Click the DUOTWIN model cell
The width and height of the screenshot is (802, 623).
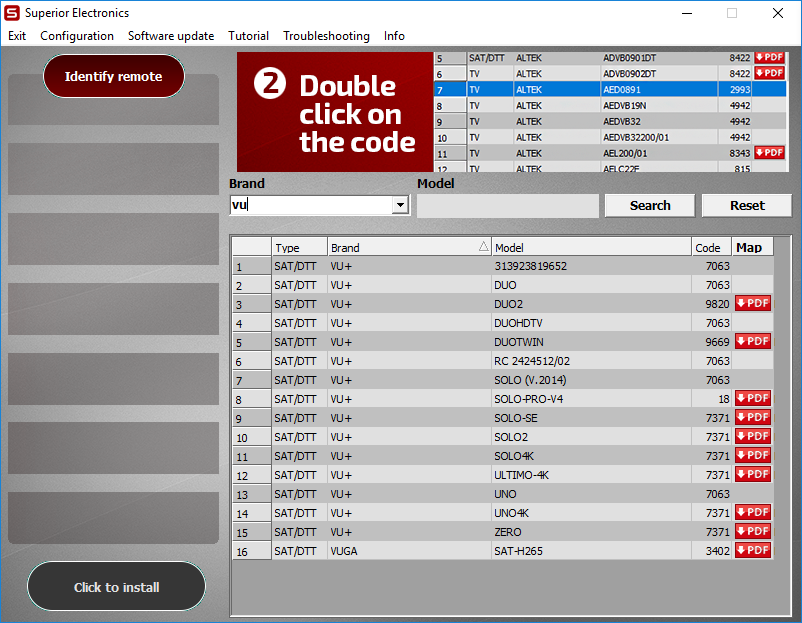591,342
